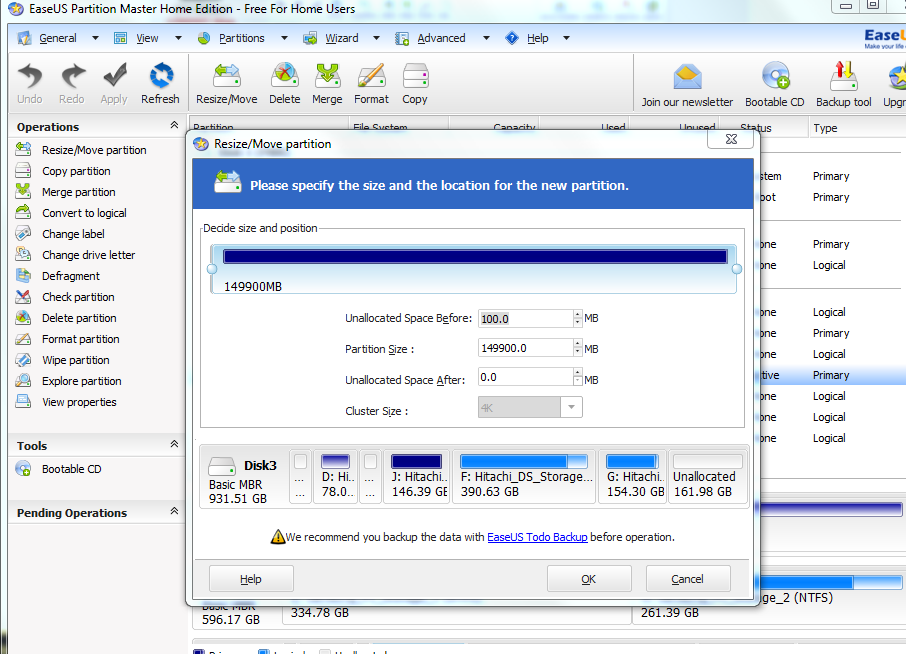Viewport: 906px width, 654px height.
Task: Click Cancel in Resize/Move dialog
Action: (688, 579)
